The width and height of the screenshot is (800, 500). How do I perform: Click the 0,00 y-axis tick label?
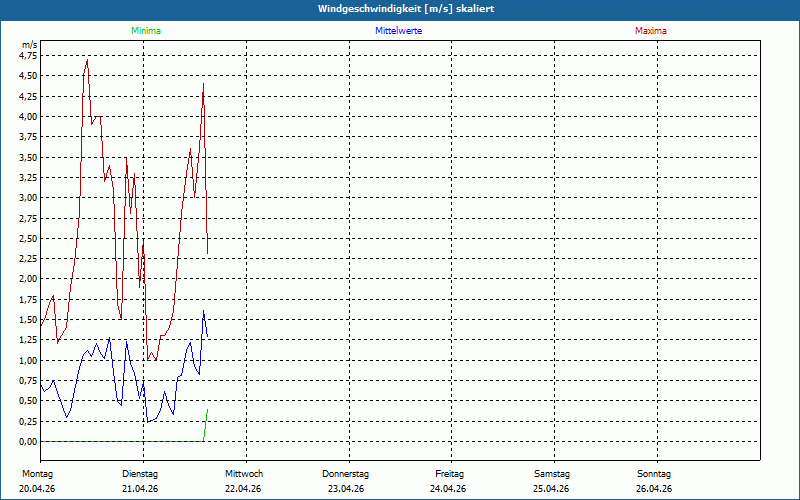click(28, 442)
